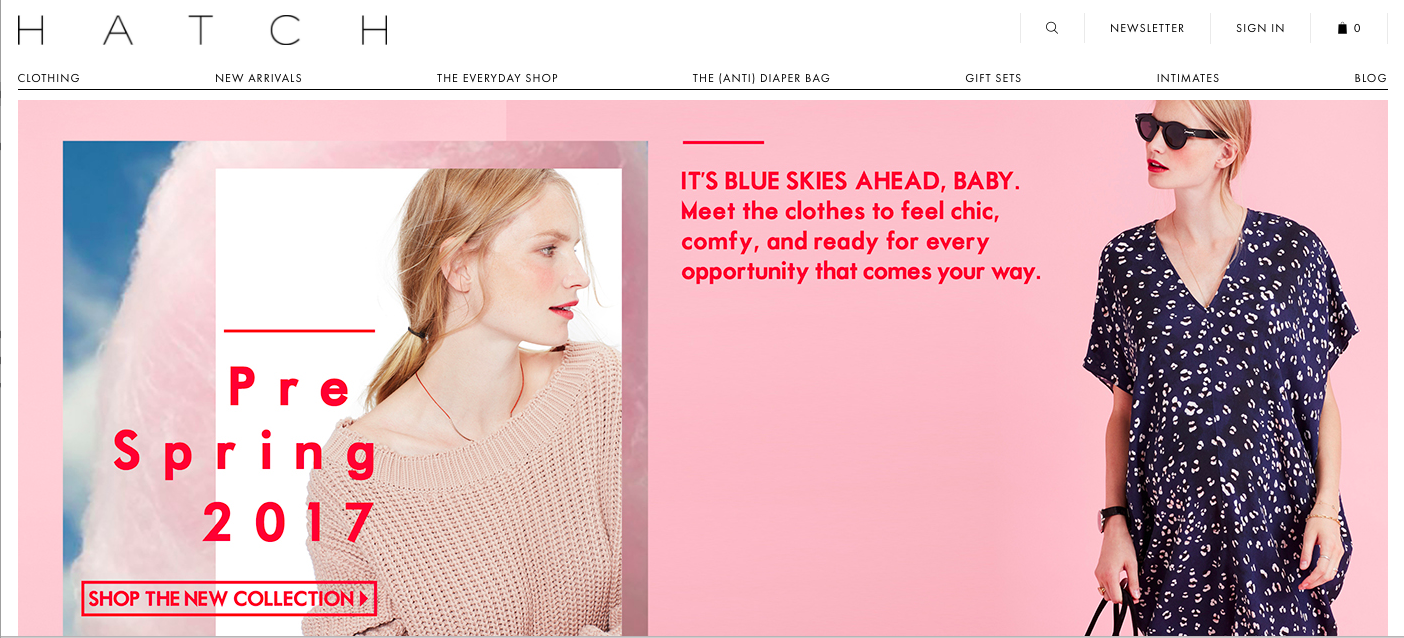Visit the Blog page
Image resolution: width=1404 pixels, height=638 pixels.
click(1370, 78)
